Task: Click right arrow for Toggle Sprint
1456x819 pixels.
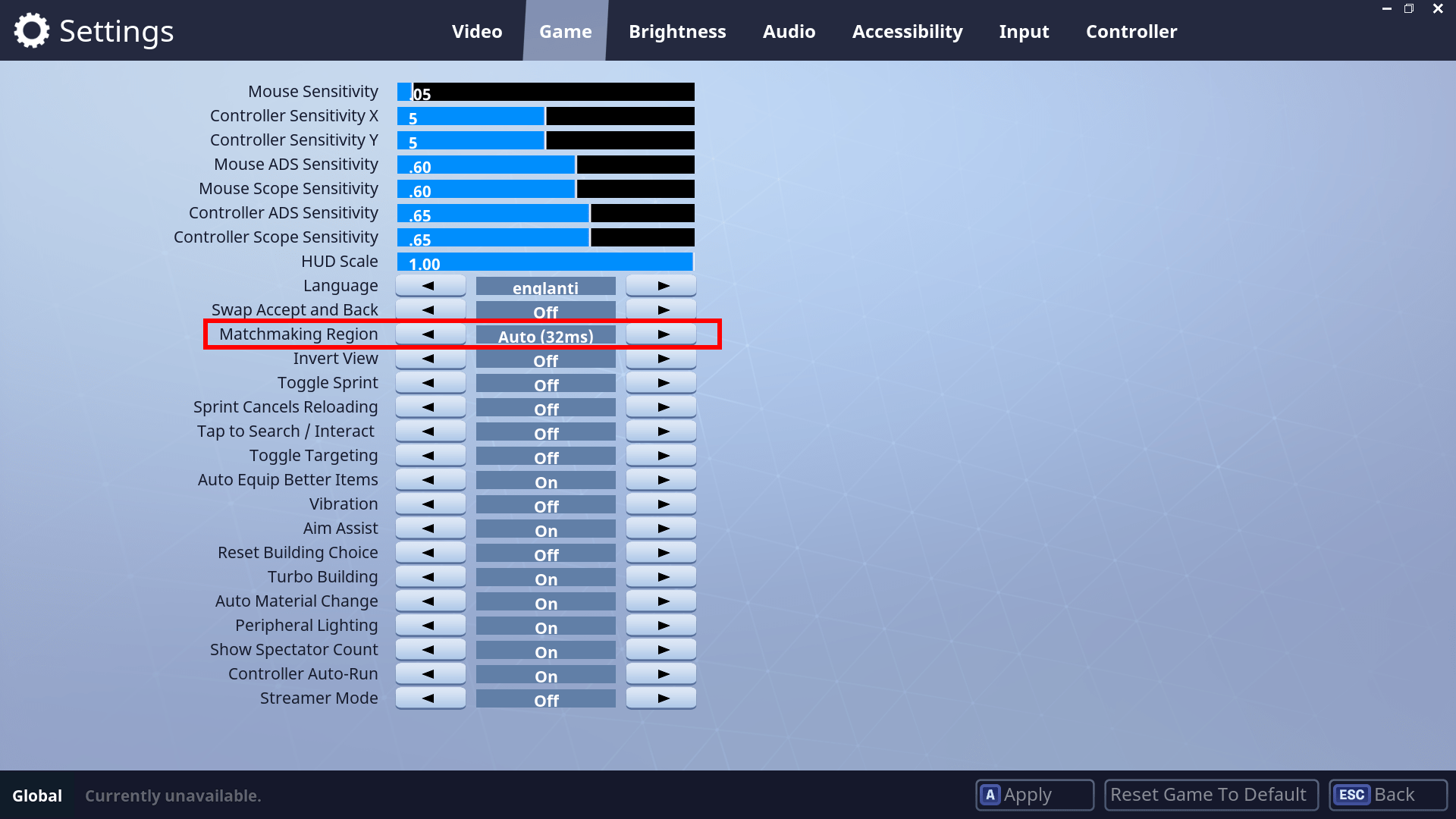Action: click(x=661, y=383)
